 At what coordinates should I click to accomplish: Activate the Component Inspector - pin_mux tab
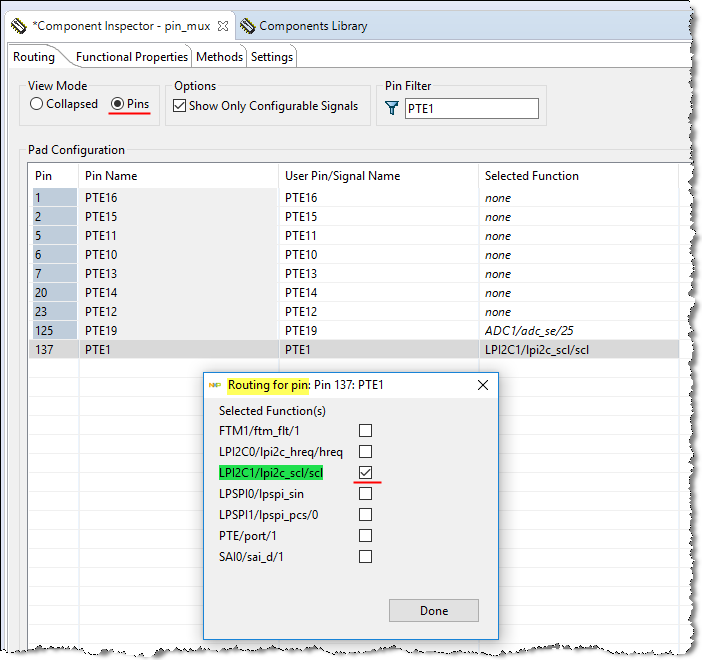click(x=121, y=26)
